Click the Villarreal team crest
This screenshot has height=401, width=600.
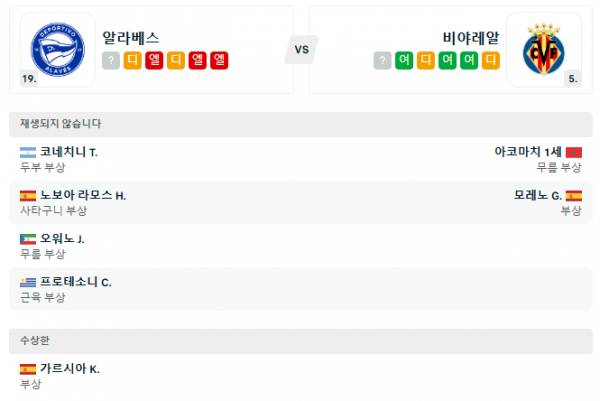pyautogui.click(x=543, y=49)
